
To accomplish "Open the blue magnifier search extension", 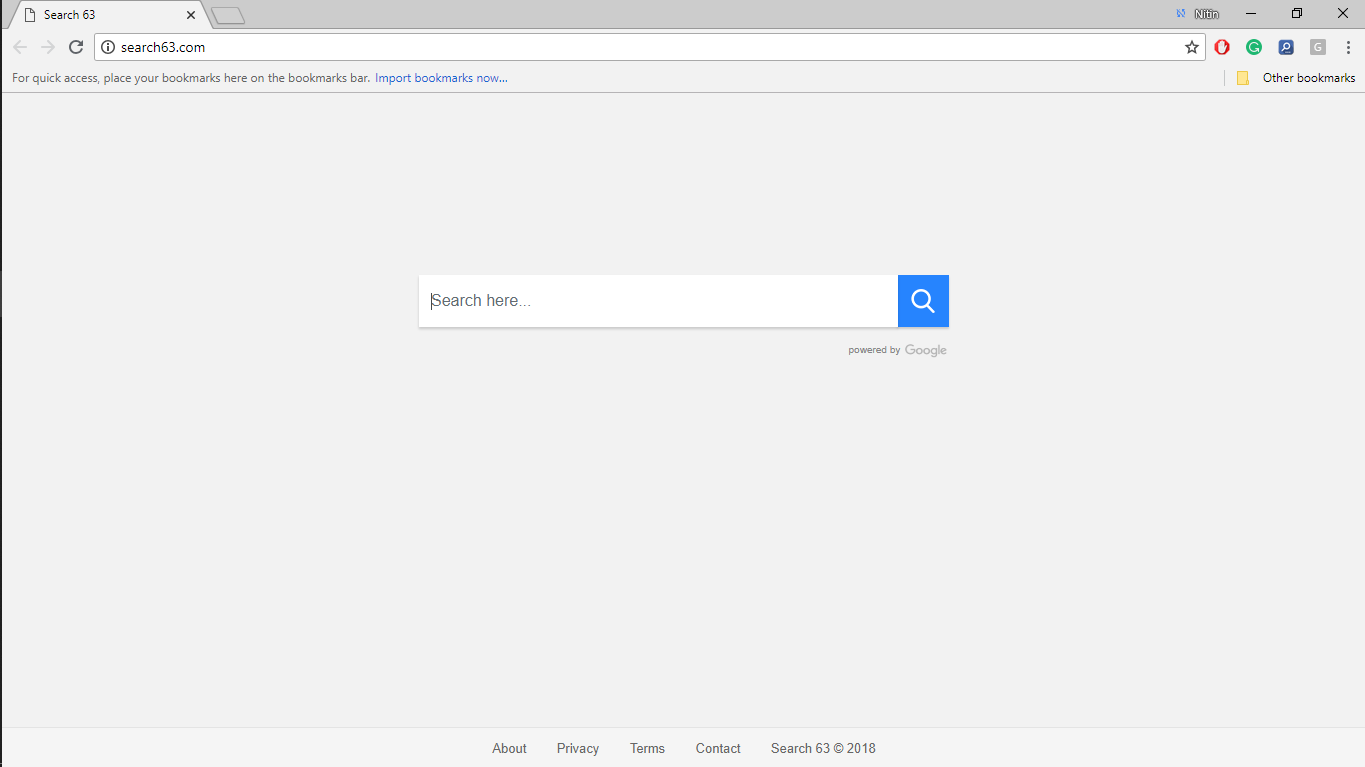I will pyautogui.click(x=1286, y=46).
